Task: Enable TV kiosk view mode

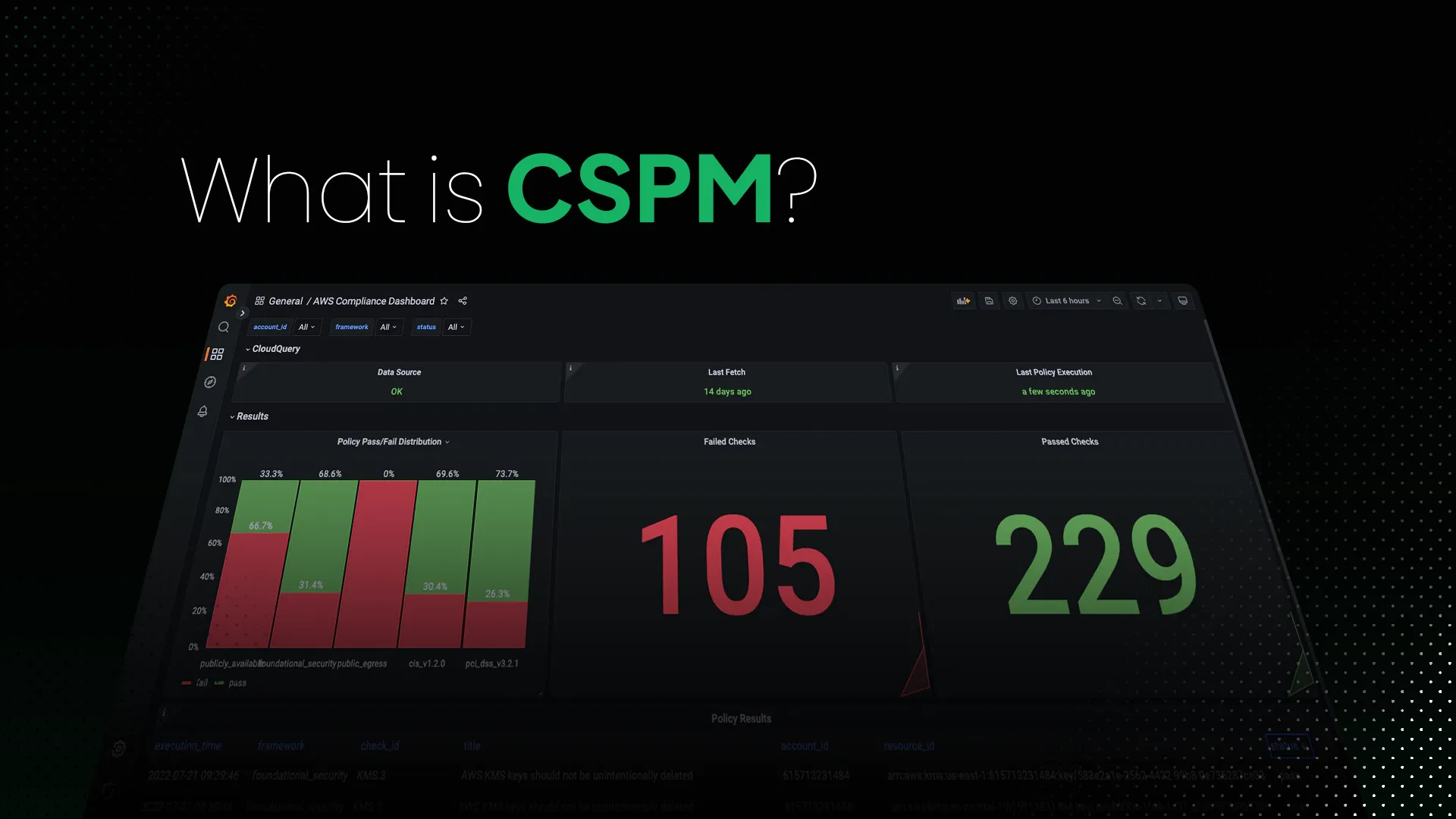Action: coord(1183,301)
